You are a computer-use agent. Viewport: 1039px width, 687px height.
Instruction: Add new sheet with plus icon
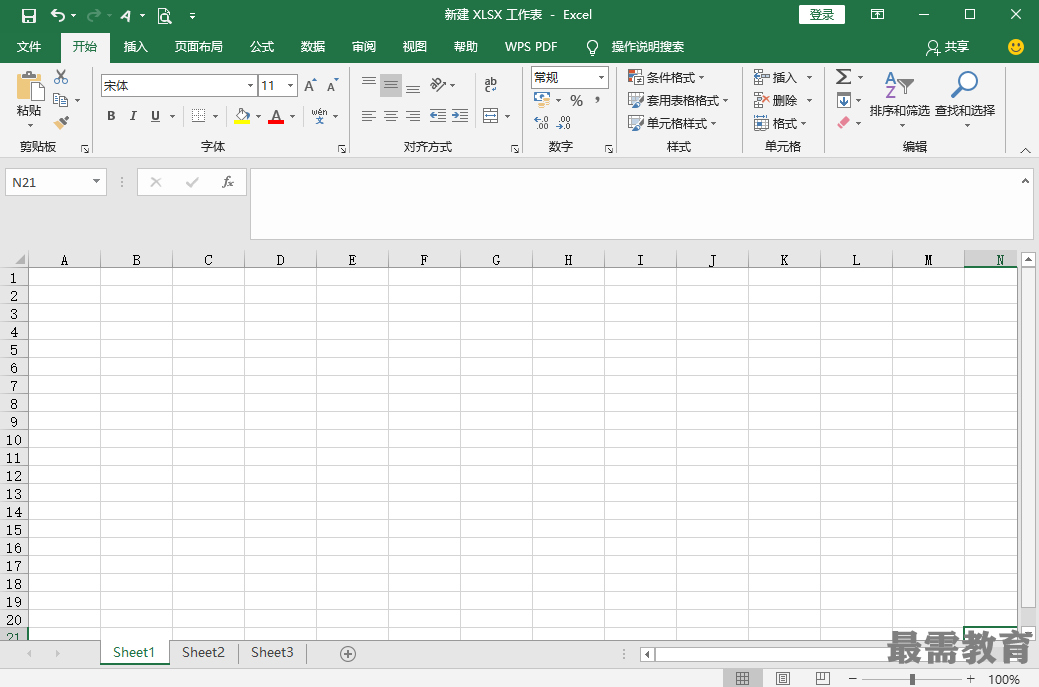click(348, 654)
